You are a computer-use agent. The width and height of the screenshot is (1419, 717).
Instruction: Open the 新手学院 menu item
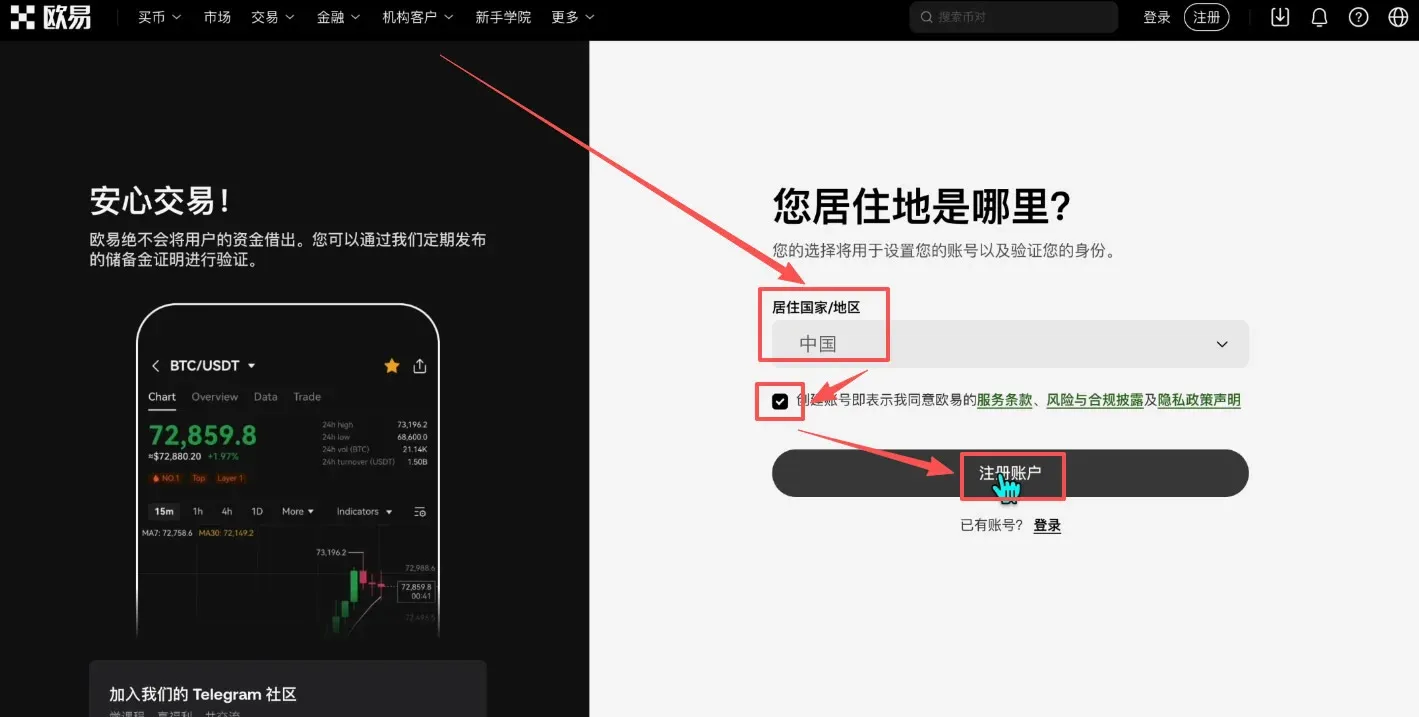pos(503,17)
